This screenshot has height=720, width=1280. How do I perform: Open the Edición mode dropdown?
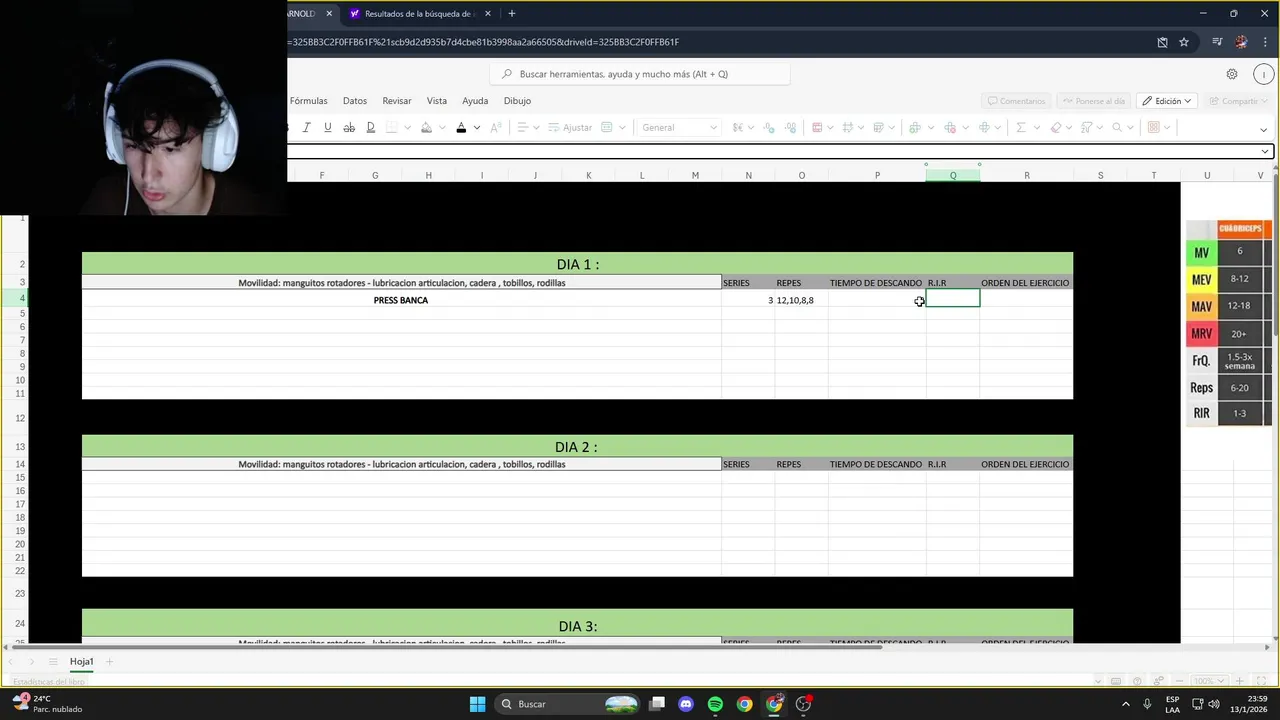pos(1166,101)
